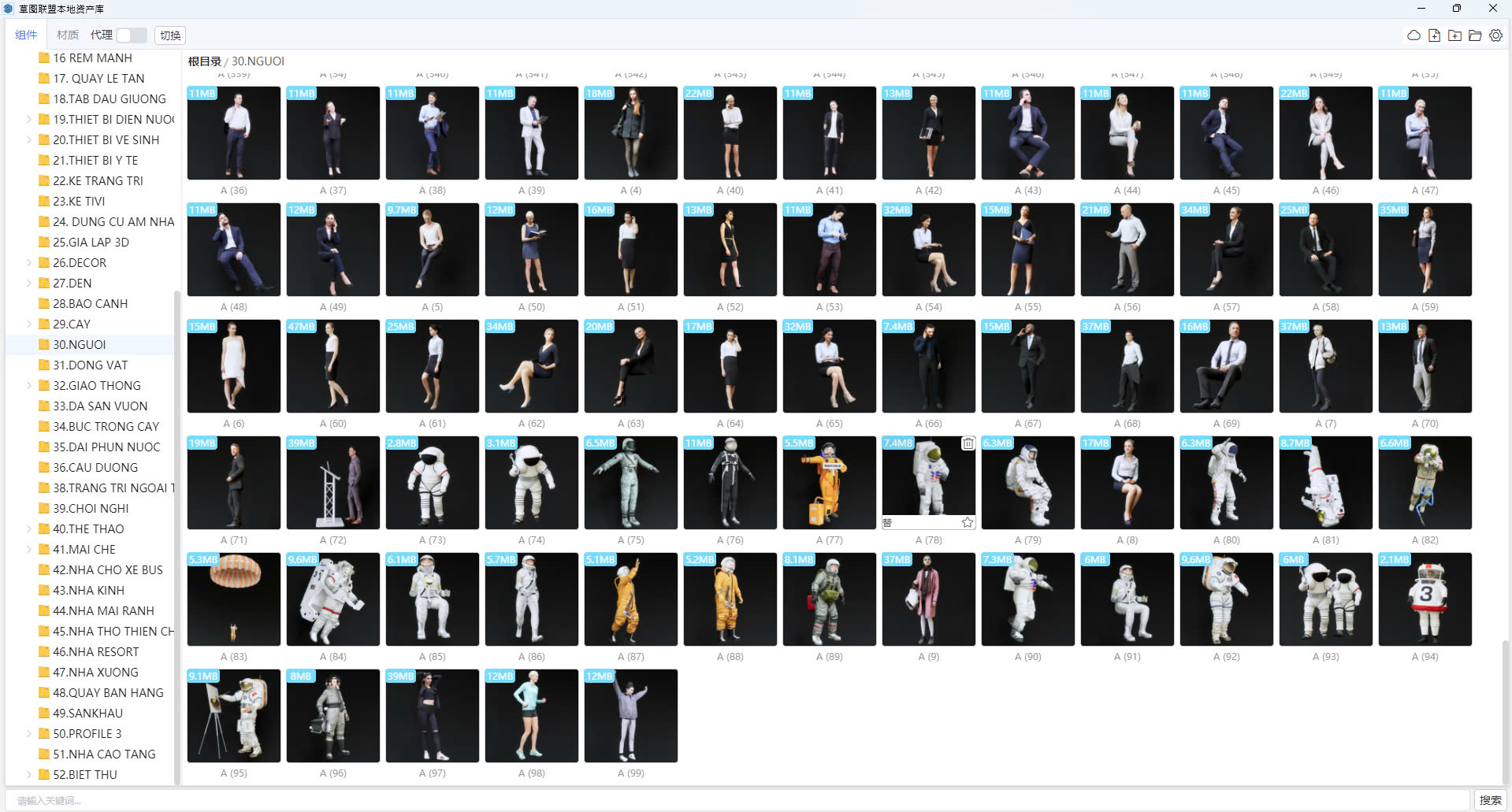Switch to the 材质 materials tab
This screenshot has height=812, width=1512.
click(x=67, y=35)
